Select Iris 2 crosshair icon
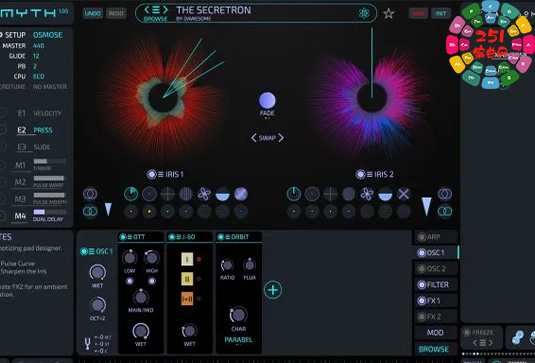Screen dimensions: 535x363 click(x=330, y=194)
